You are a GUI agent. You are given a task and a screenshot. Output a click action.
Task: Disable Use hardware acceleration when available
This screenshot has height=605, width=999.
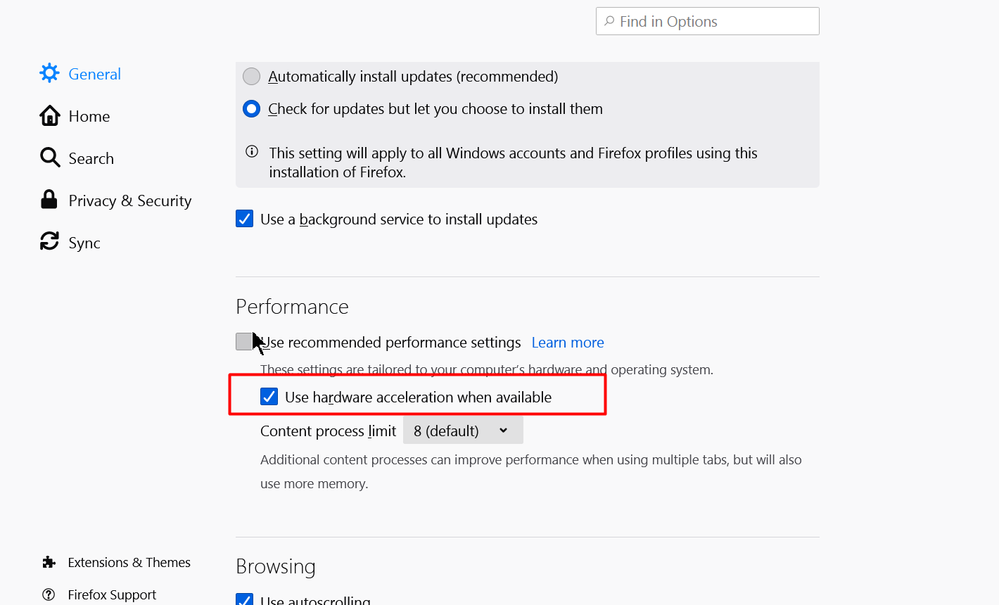point(269,397)
